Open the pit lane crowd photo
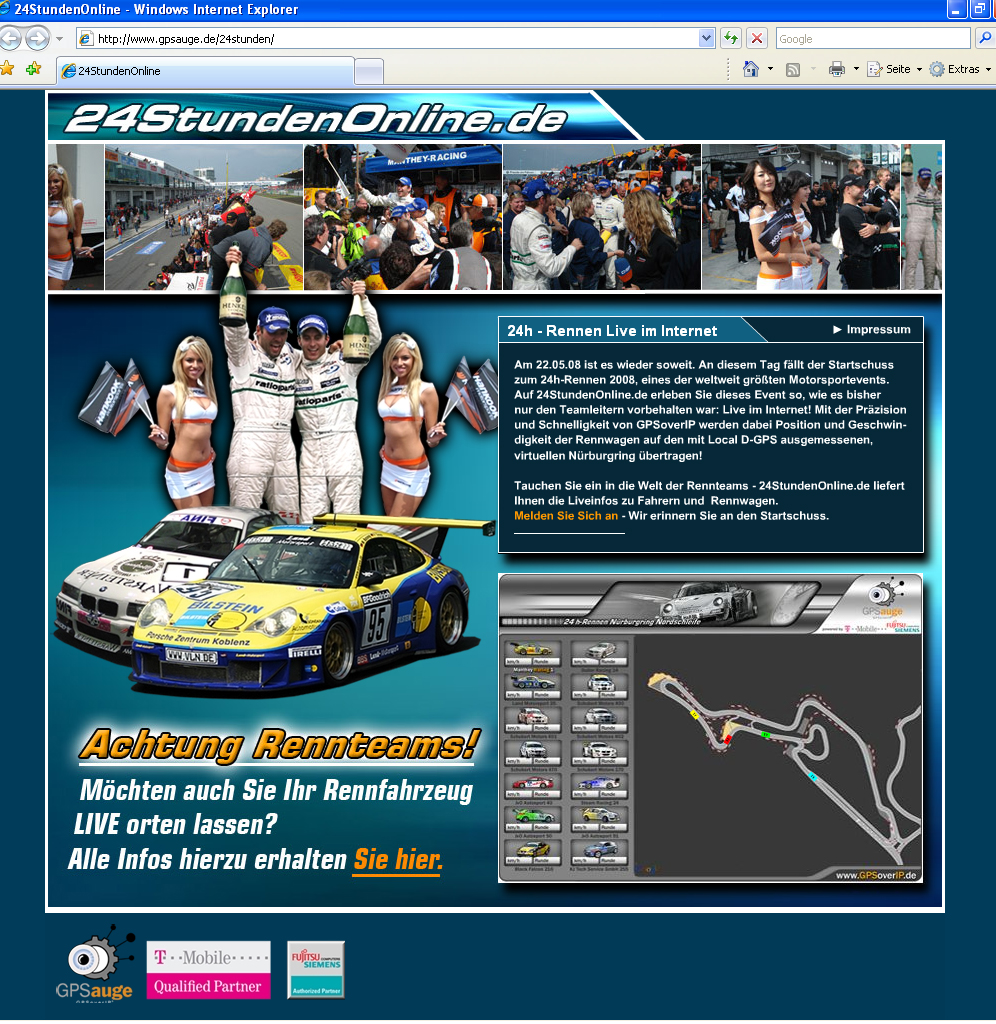 tap(204, 217)
